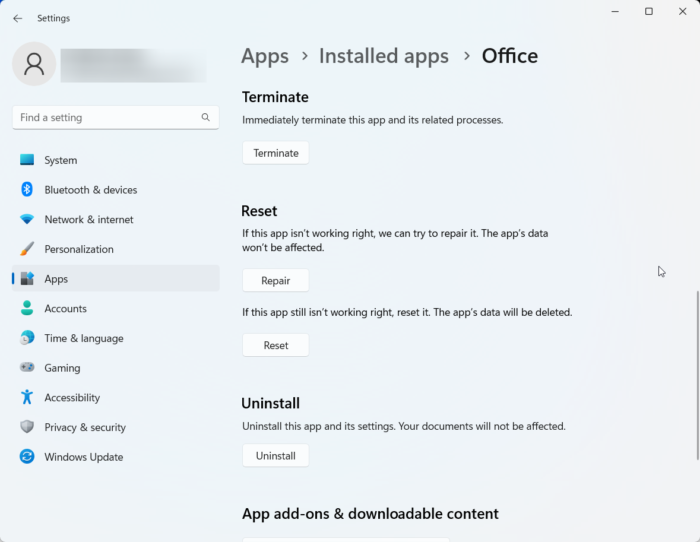This screenshot has width=700, height=542.
Task: Select Accessibility in the sidebar
Action: point(72,398)
